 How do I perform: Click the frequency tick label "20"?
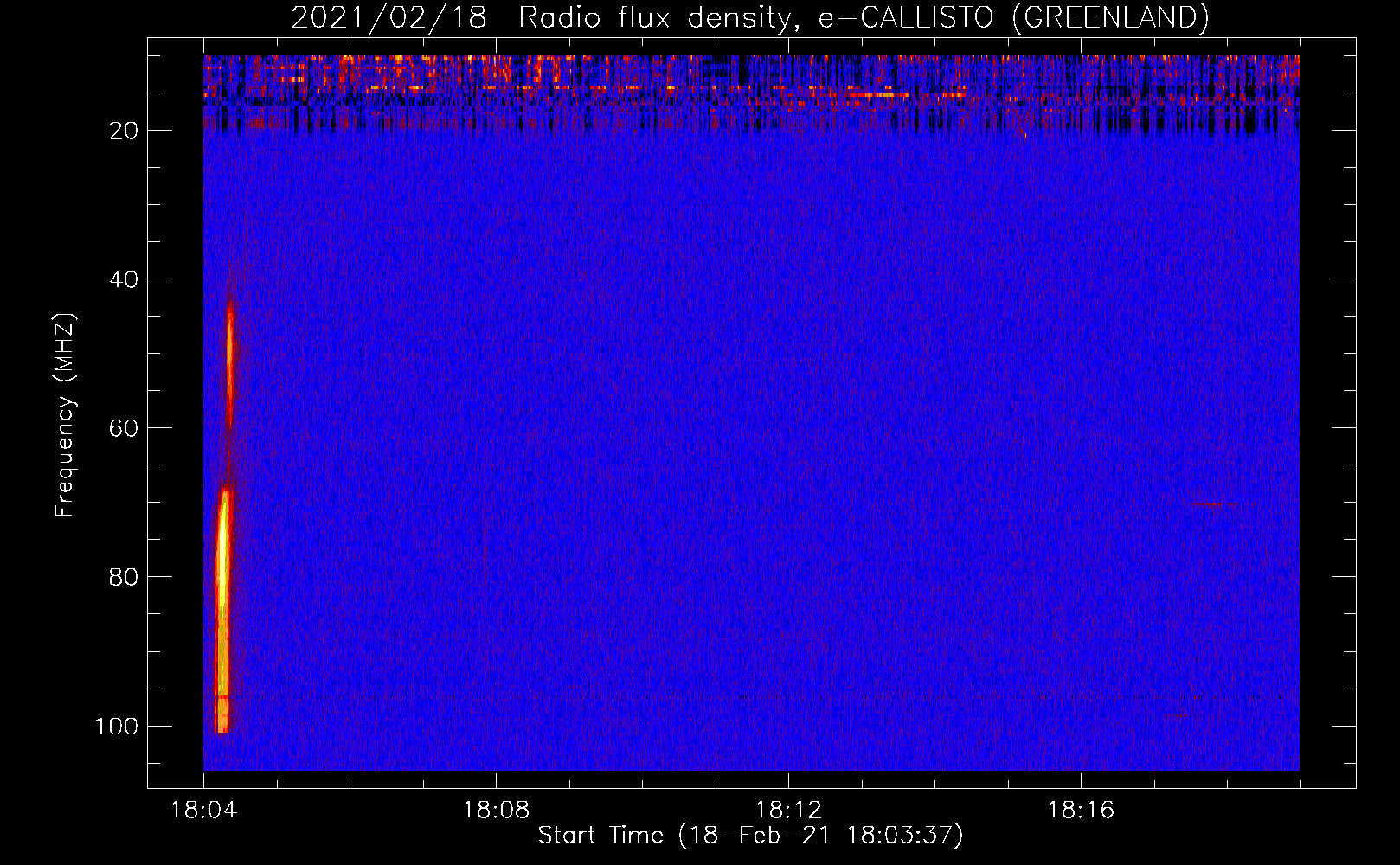[x=124, y=131]
